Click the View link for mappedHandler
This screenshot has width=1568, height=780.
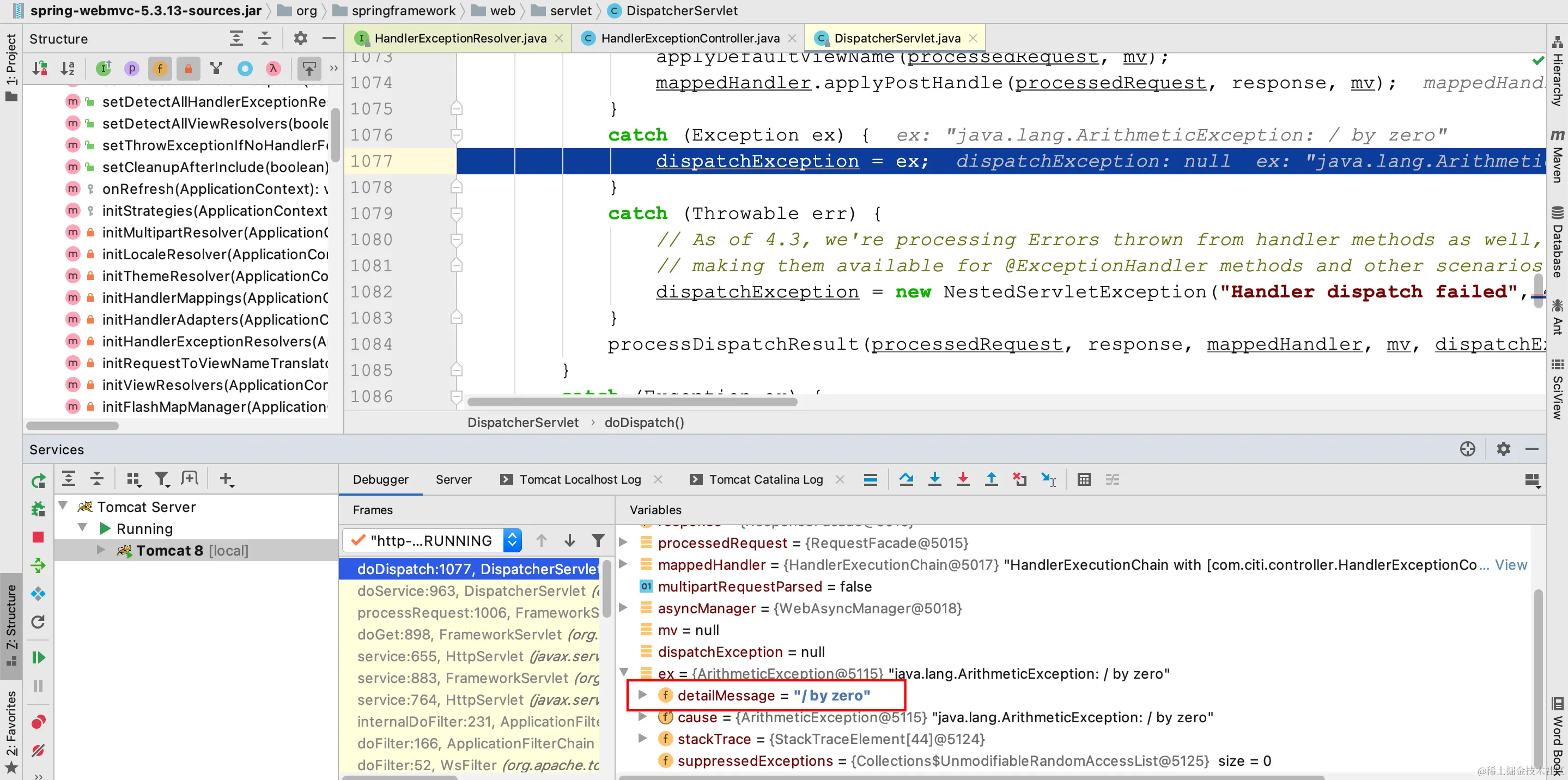(1510, 565)
